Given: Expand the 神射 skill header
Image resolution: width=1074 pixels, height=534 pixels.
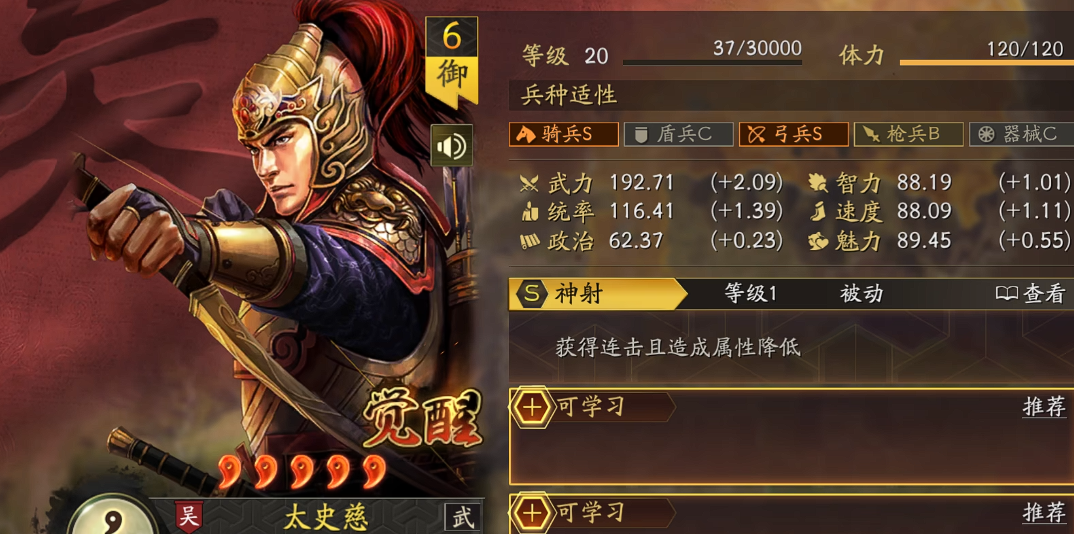Looking at the screenshot, I should (791, 294).
